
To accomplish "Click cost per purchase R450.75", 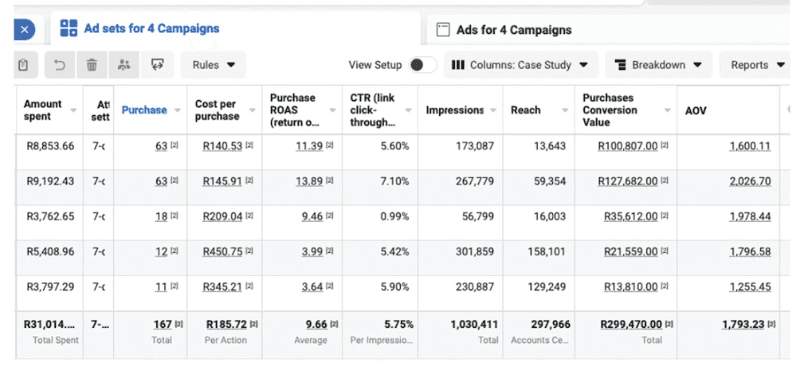I will pyautogui.click(x=222, y=252).
